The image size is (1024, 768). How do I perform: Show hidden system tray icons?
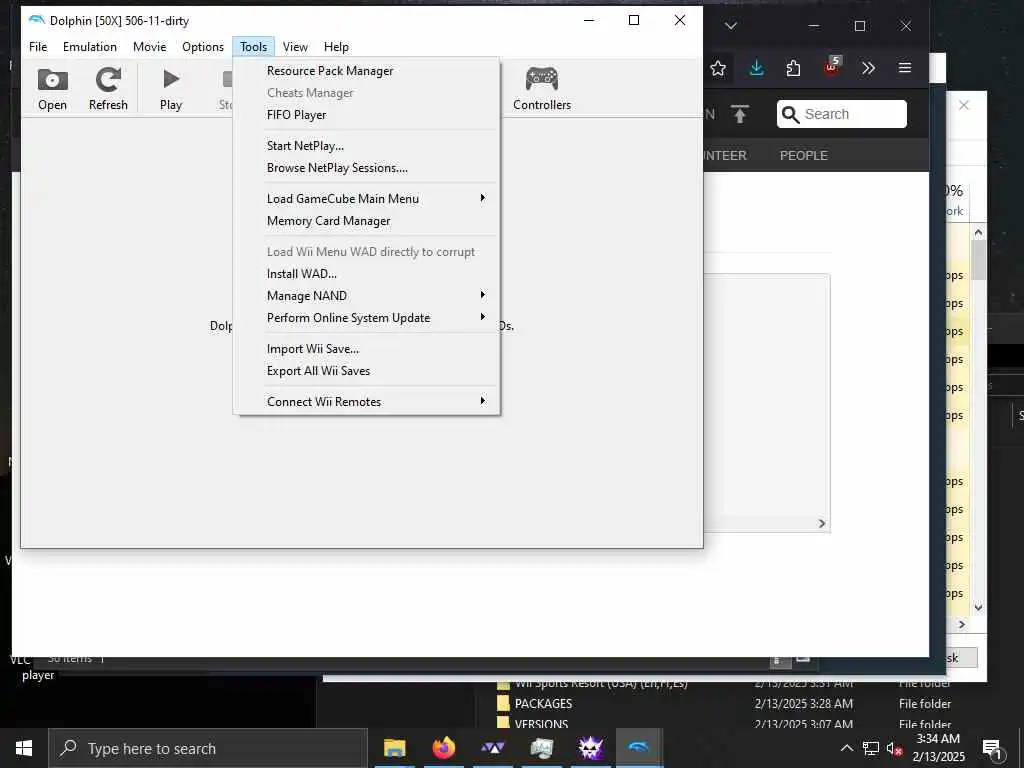pyautogui.click(x=846, y=748)
